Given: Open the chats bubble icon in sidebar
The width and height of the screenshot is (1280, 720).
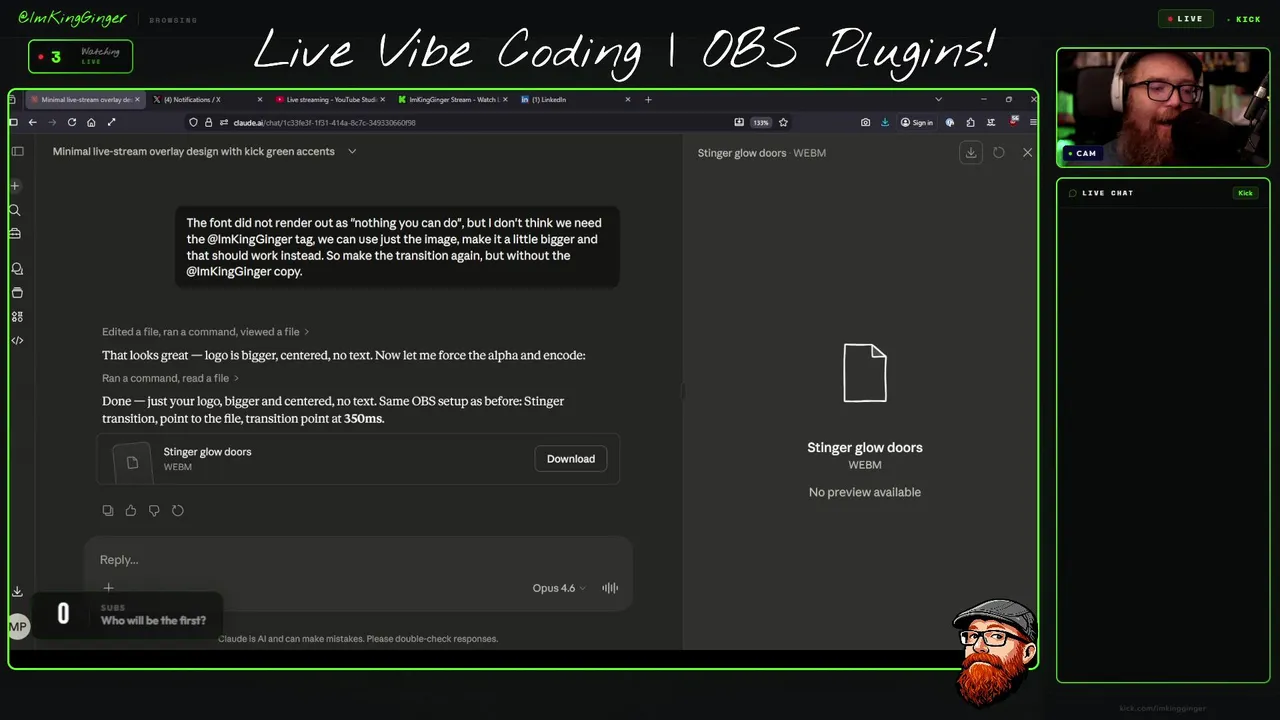Looking at the screenshot, I should coord(17,269).
